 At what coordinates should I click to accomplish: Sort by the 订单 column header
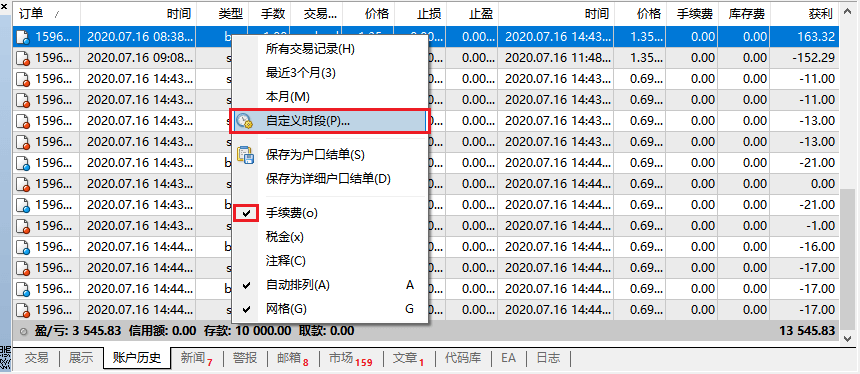46,14
